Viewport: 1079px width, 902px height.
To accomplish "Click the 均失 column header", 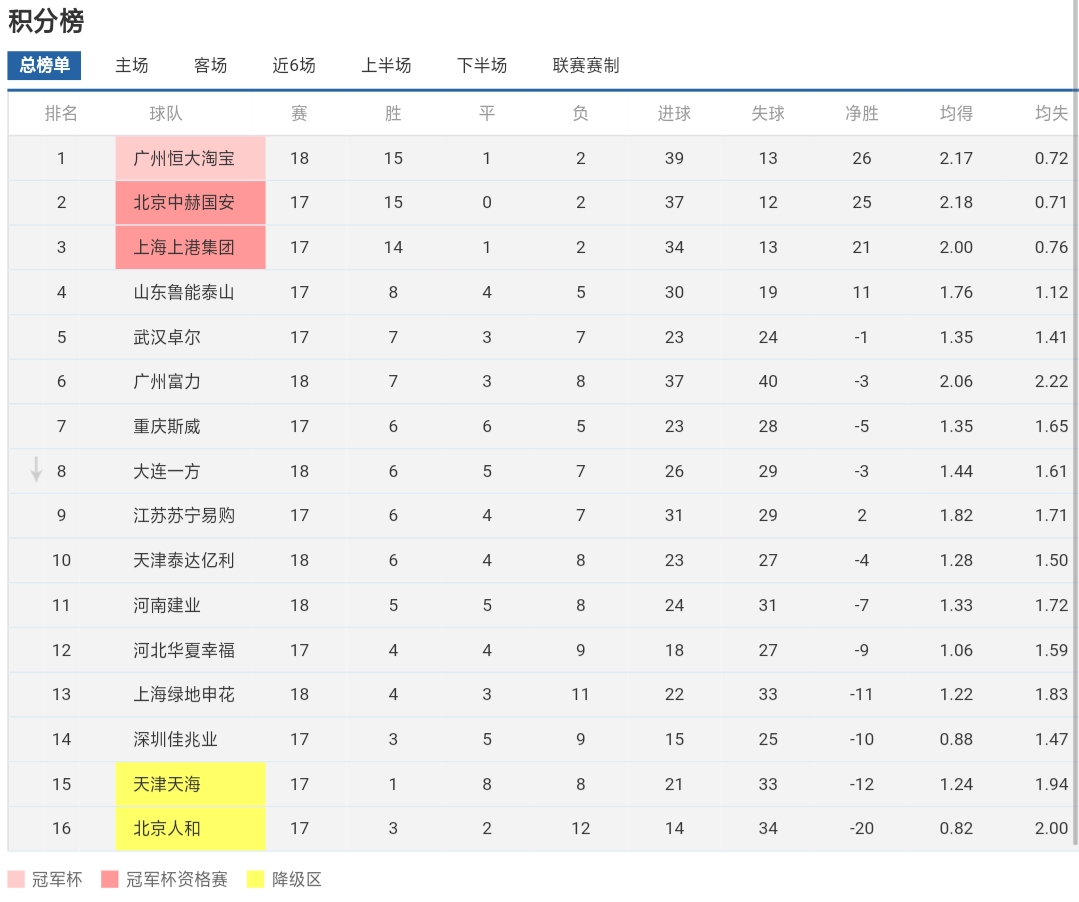I will pyautogui.click(x=1051, y=114).
